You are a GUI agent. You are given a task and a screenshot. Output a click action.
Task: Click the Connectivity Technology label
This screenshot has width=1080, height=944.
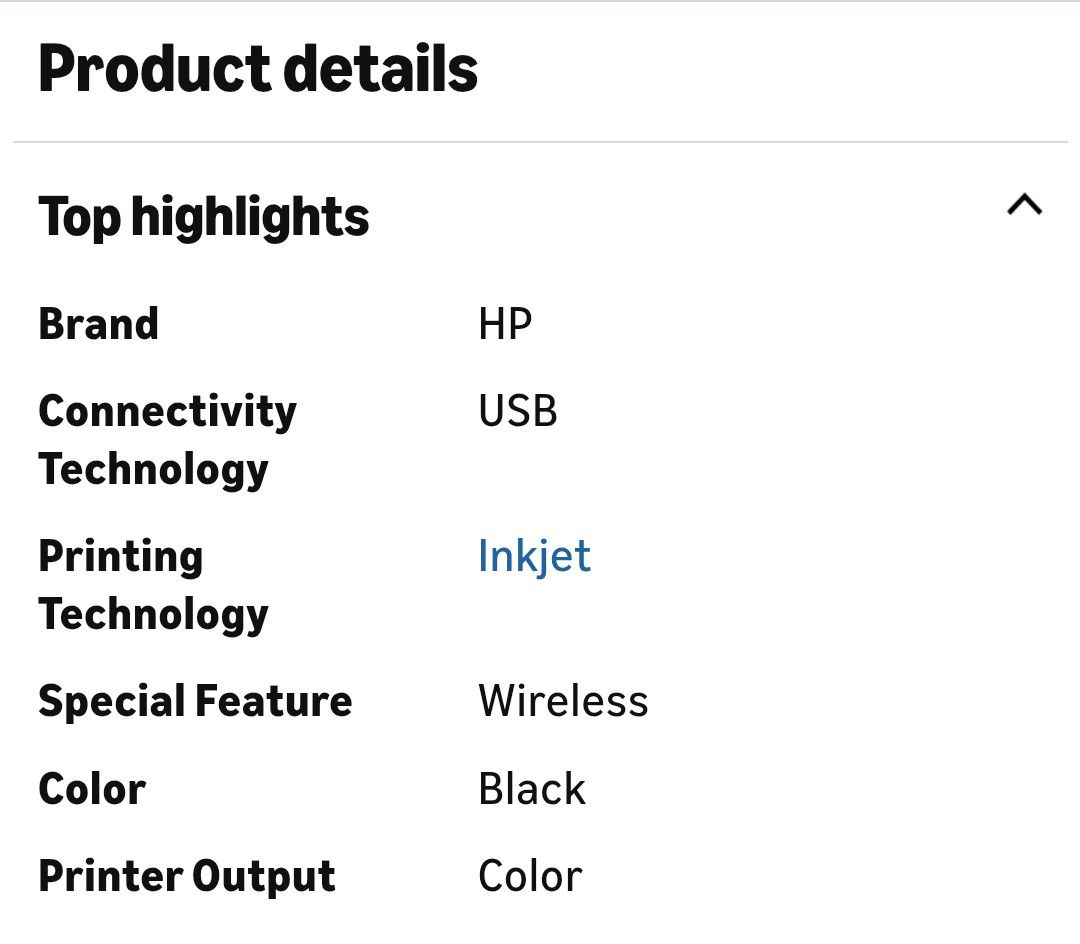tap(167, 441)
